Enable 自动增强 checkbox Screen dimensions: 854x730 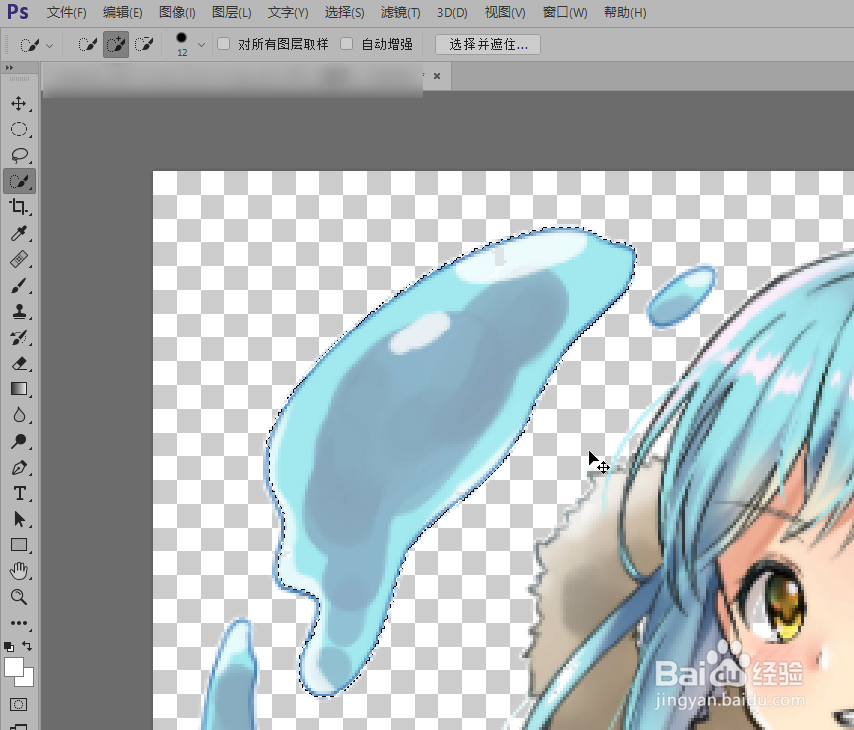pos(346,44)
